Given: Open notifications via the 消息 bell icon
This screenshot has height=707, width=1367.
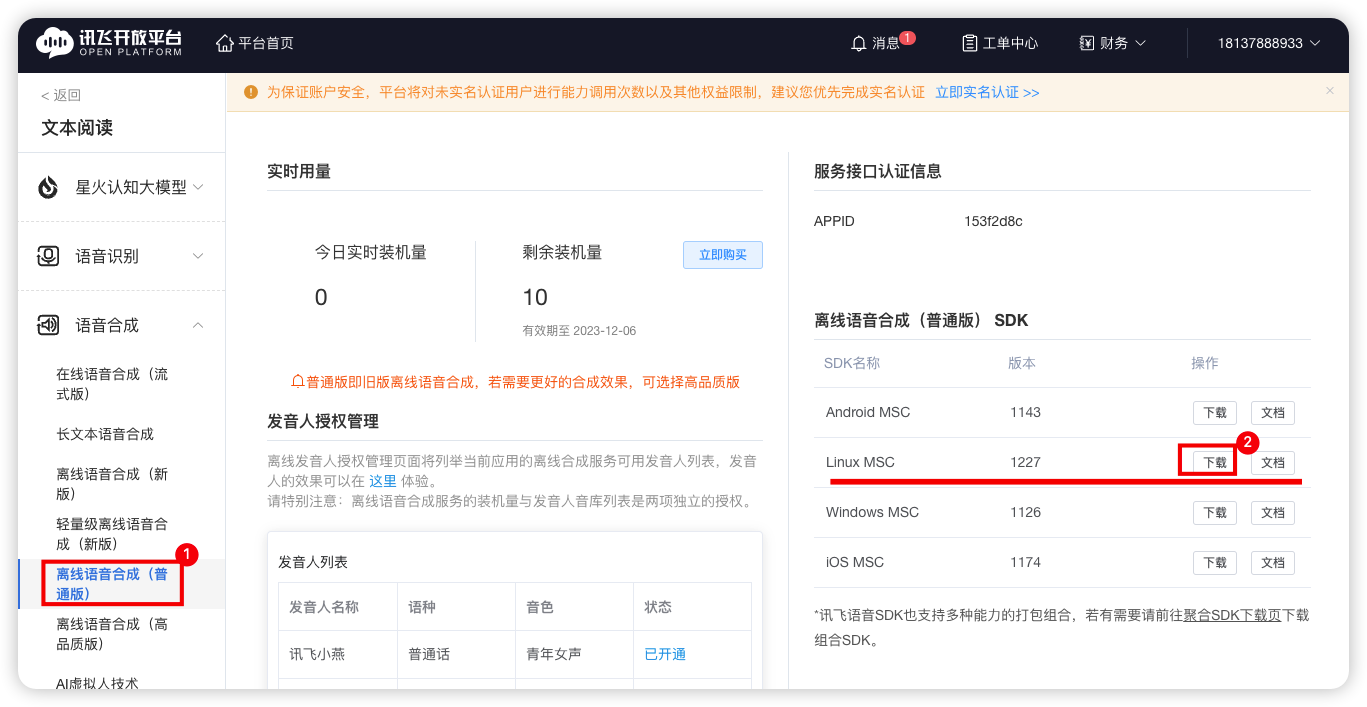Looking at the screenshot, I should 858,44.
